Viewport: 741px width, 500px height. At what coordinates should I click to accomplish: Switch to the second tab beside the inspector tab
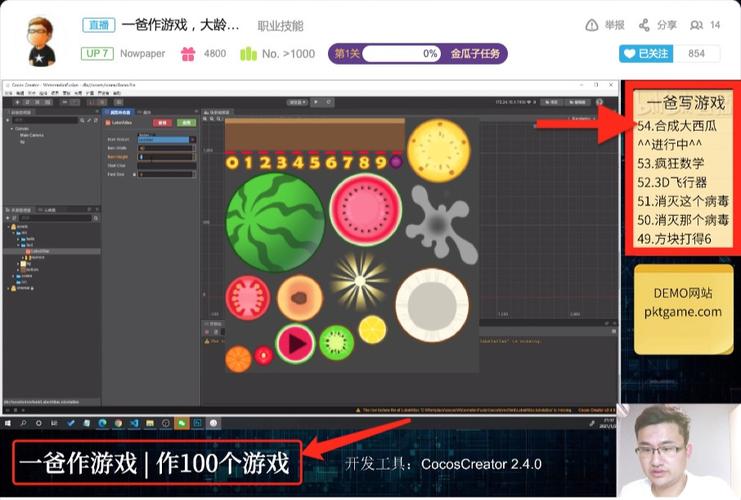[146, 112]
